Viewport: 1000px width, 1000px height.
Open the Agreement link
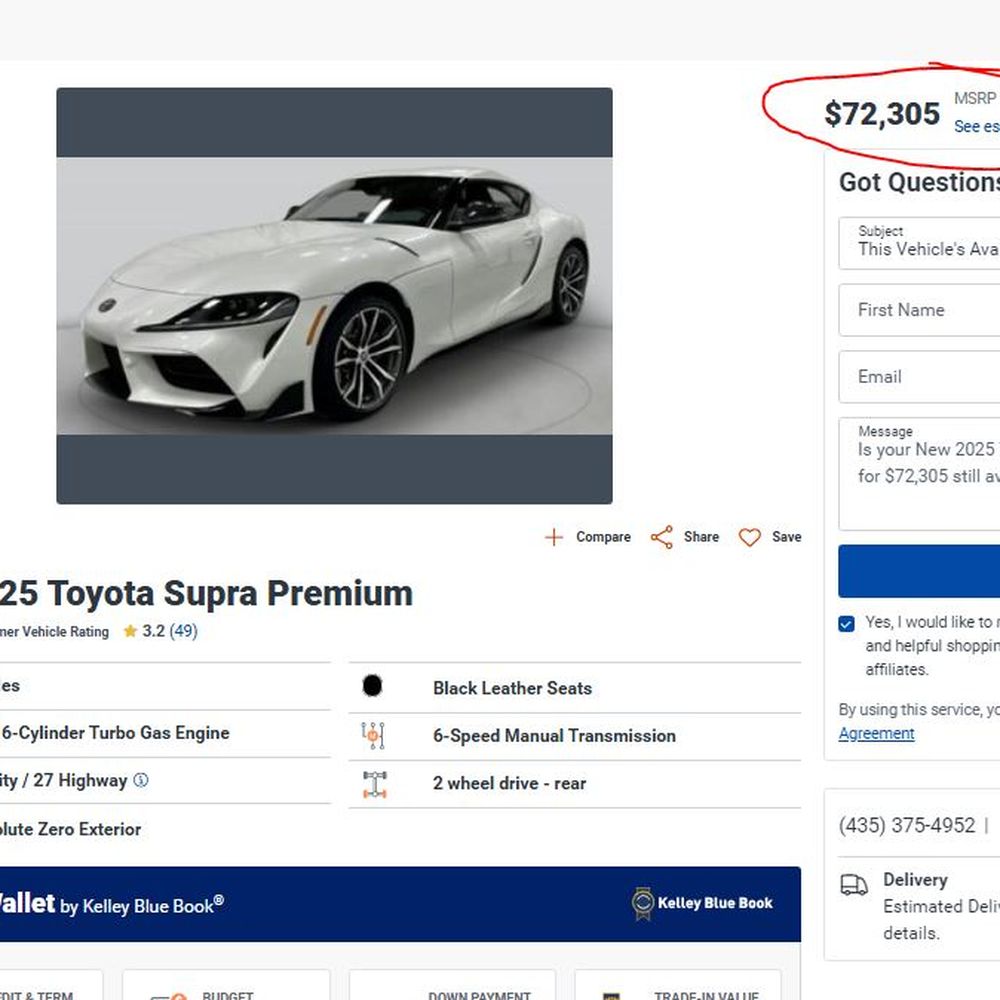876,733
